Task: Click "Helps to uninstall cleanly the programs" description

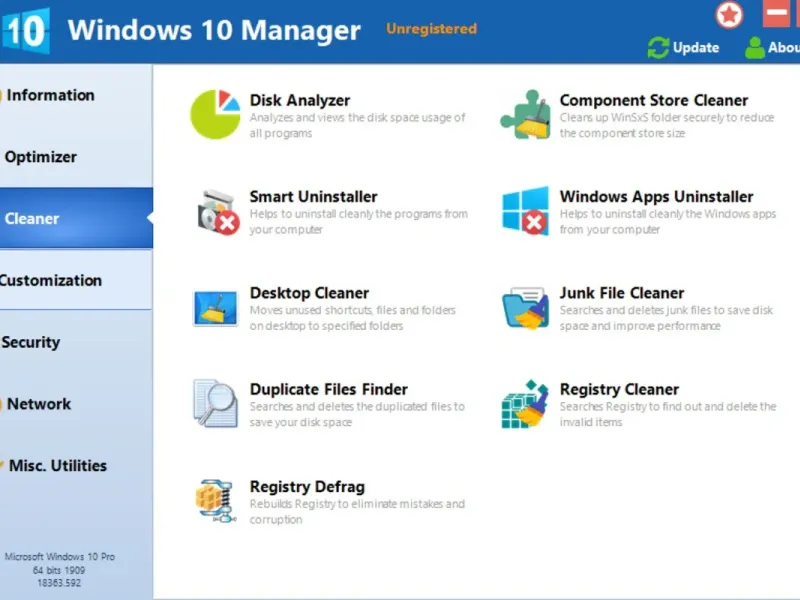Action: 358,221
